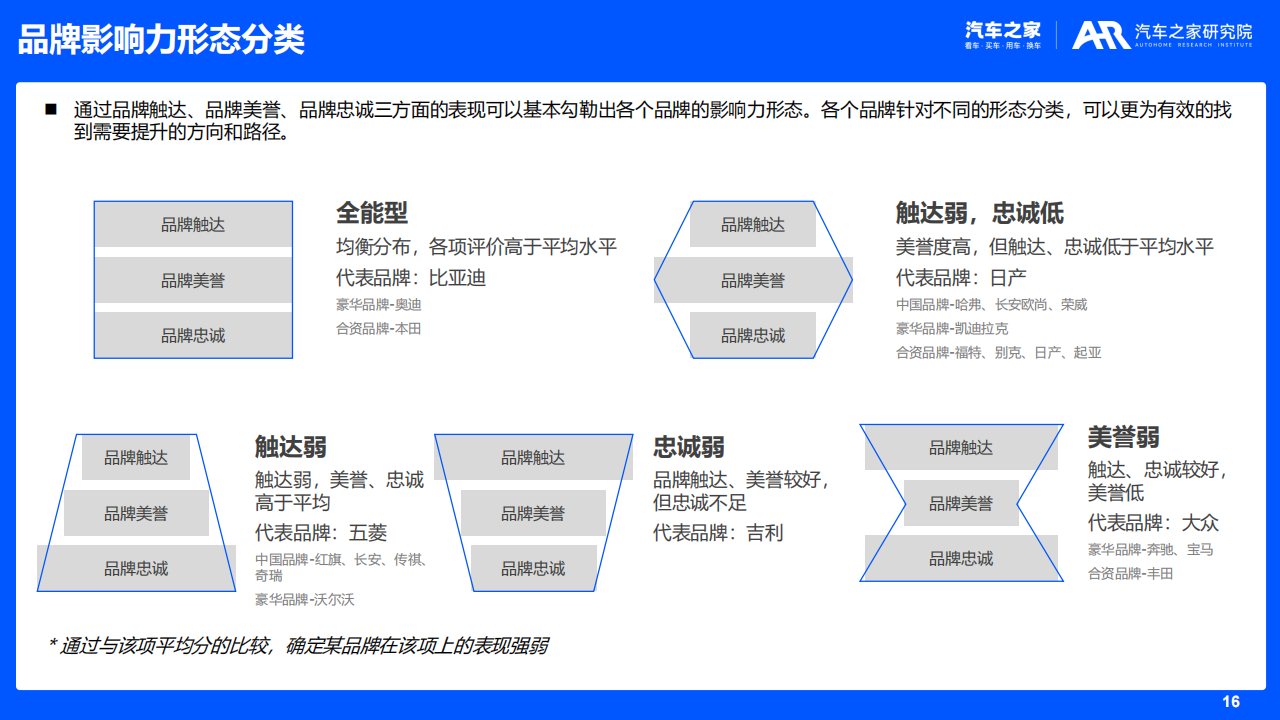Click 品牌忠诚 box in the hourglass diagram
Viewport: 1280px width, 720px height.
pos(961,558)
